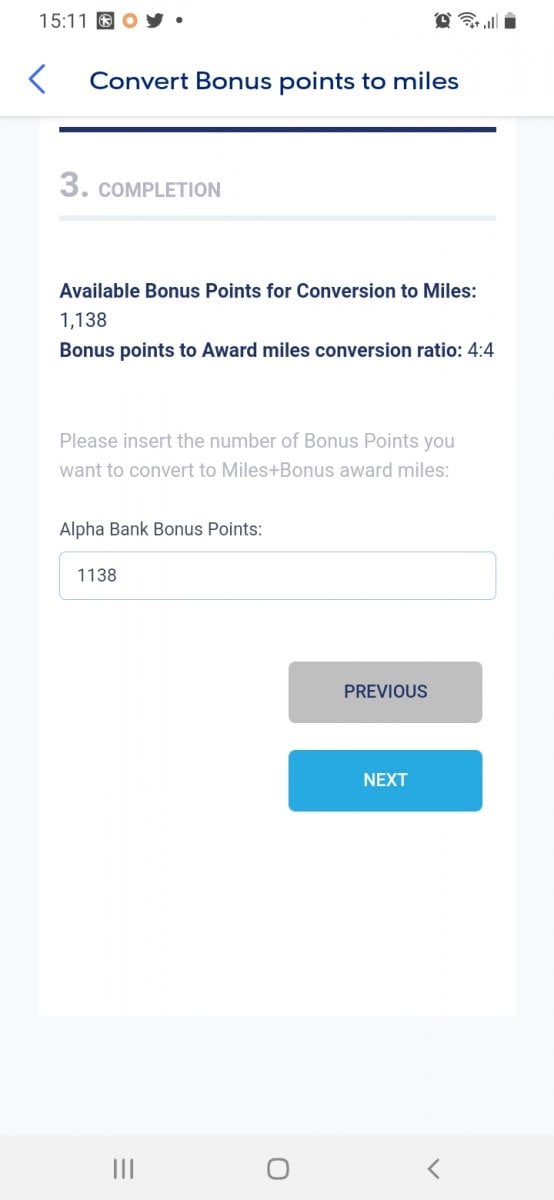Tap the conversion ratio 4:4 text

coord(481,350)
